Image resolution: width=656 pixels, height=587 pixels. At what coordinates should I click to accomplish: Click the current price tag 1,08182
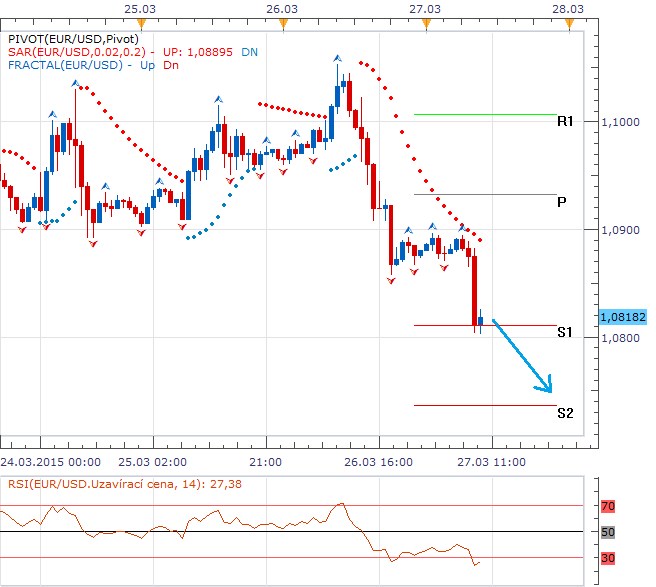point(622,316)
